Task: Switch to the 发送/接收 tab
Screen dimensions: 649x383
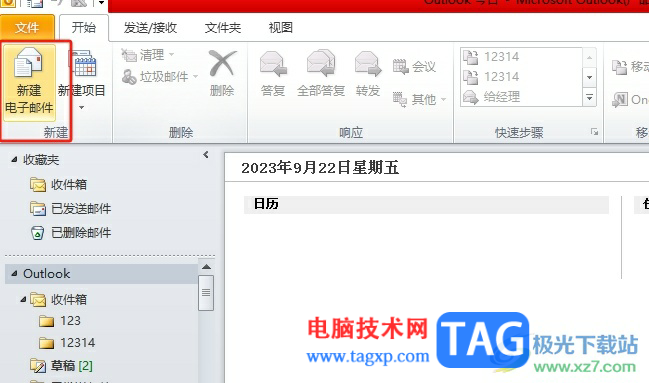Action: tap(150, 28)
